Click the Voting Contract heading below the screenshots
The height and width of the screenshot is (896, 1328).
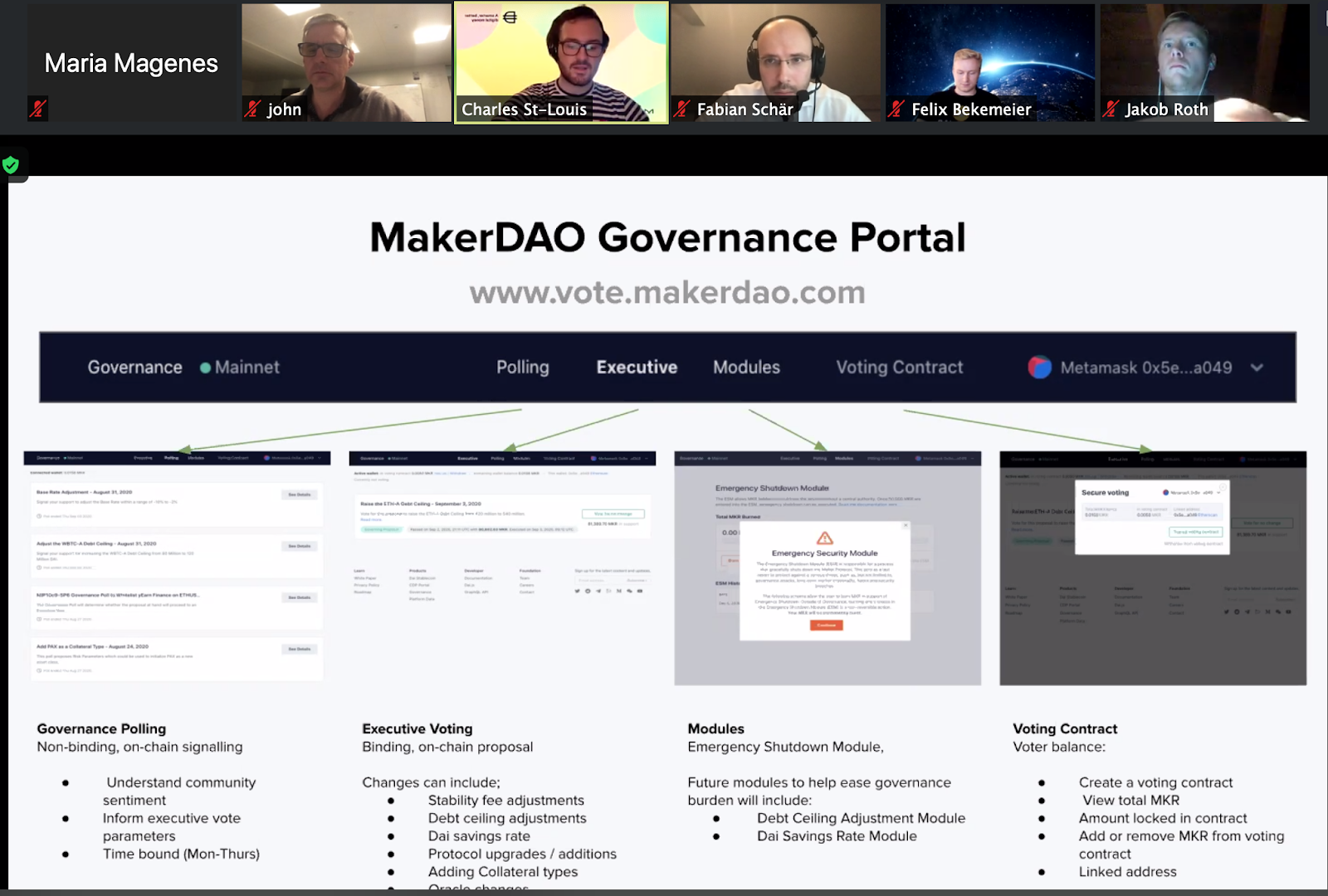click(x=1065, y=729)
